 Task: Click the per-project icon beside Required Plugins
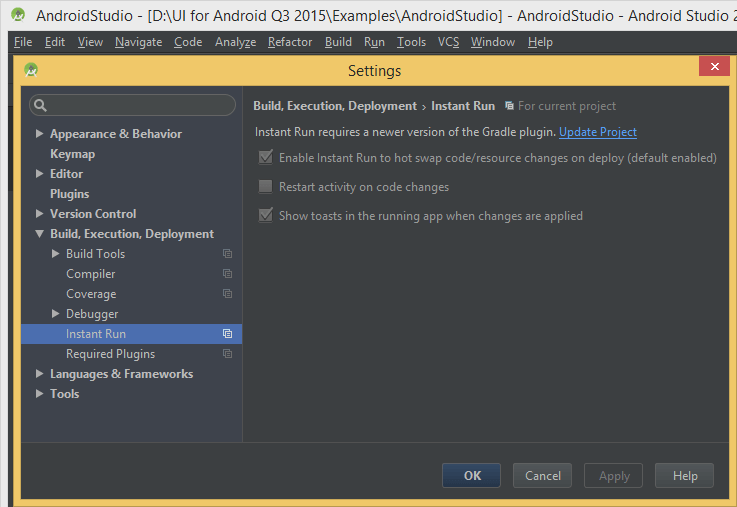point(227,353)
